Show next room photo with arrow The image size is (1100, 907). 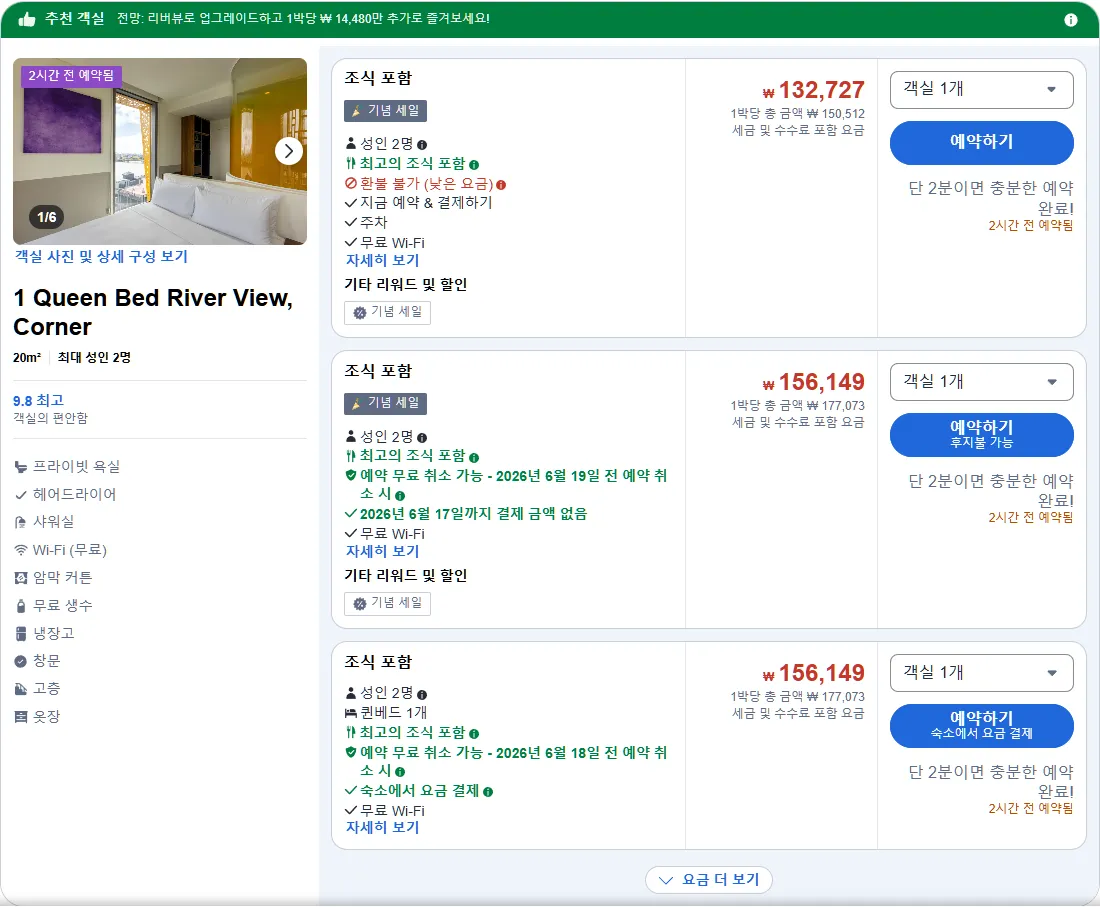pyautogui.click(x=288, y=151)
